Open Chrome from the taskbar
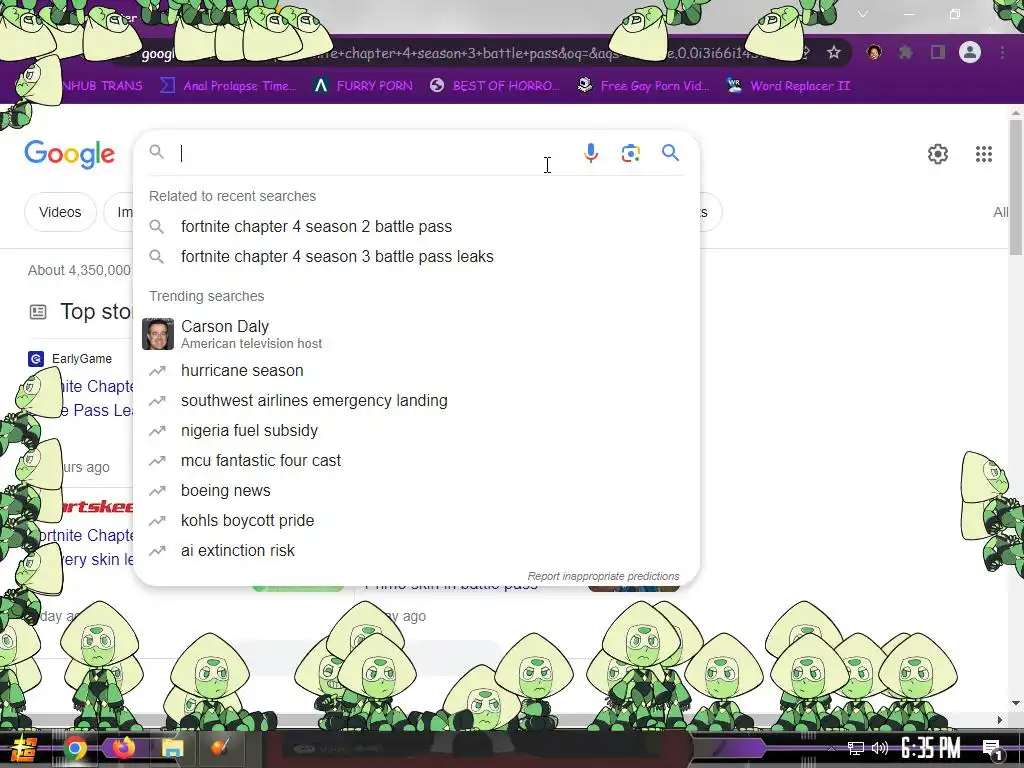The width and height of the screenshot is (1024, 768). [74, 748]
